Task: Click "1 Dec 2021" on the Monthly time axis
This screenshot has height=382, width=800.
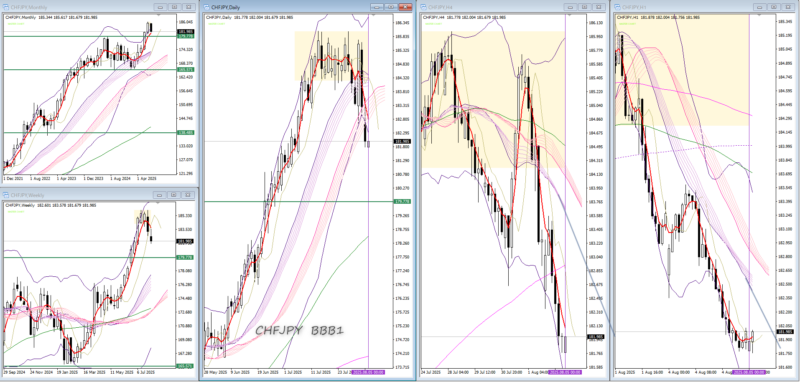Action: (x=12, y=180)
